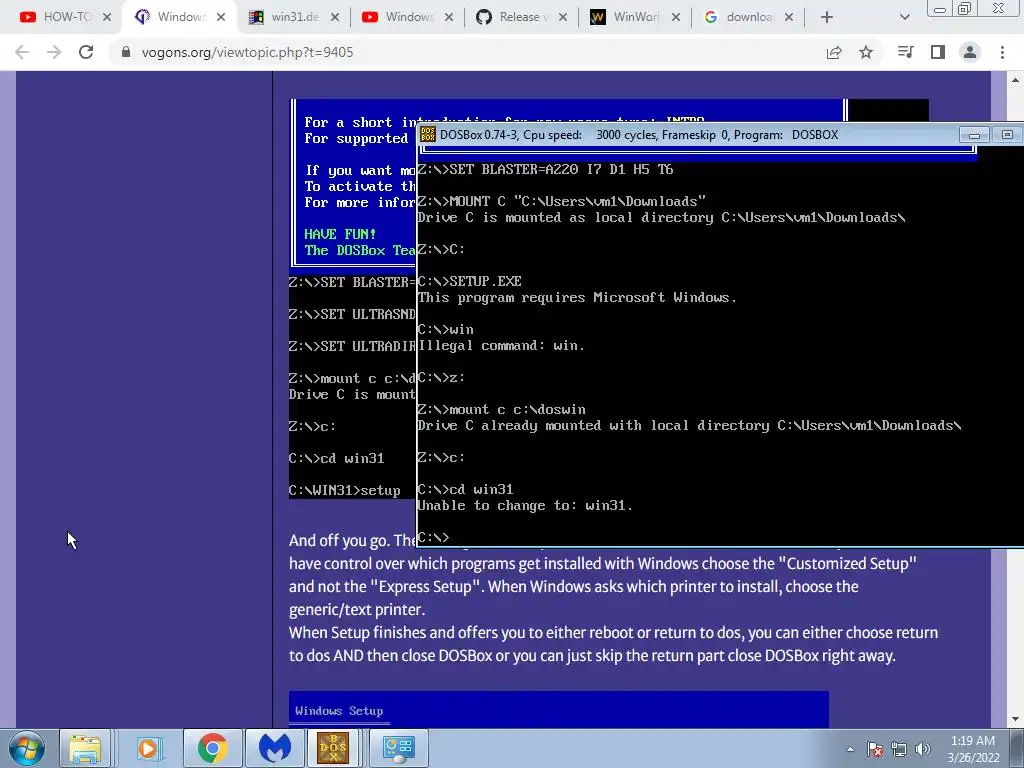
Task: Open a new tab with the plus button
Action: coord(827,17)
